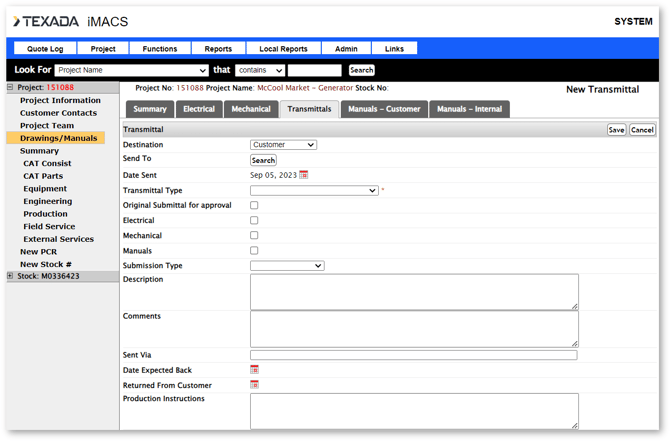The width and height of the screenshot is (670, 441).
Task: Open the Look For field dropdown
Action: click(132, 70)
